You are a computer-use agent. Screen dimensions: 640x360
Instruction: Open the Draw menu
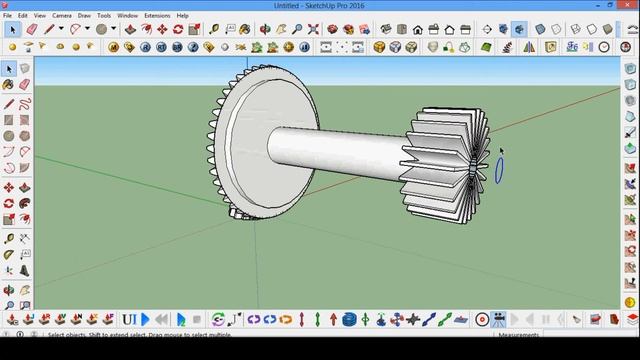84,16
